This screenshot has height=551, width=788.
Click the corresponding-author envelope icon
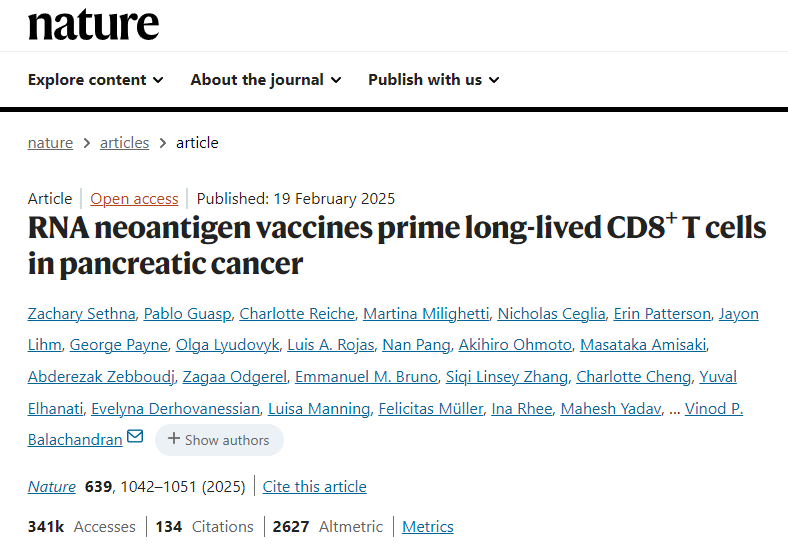(x=135, y=438)
